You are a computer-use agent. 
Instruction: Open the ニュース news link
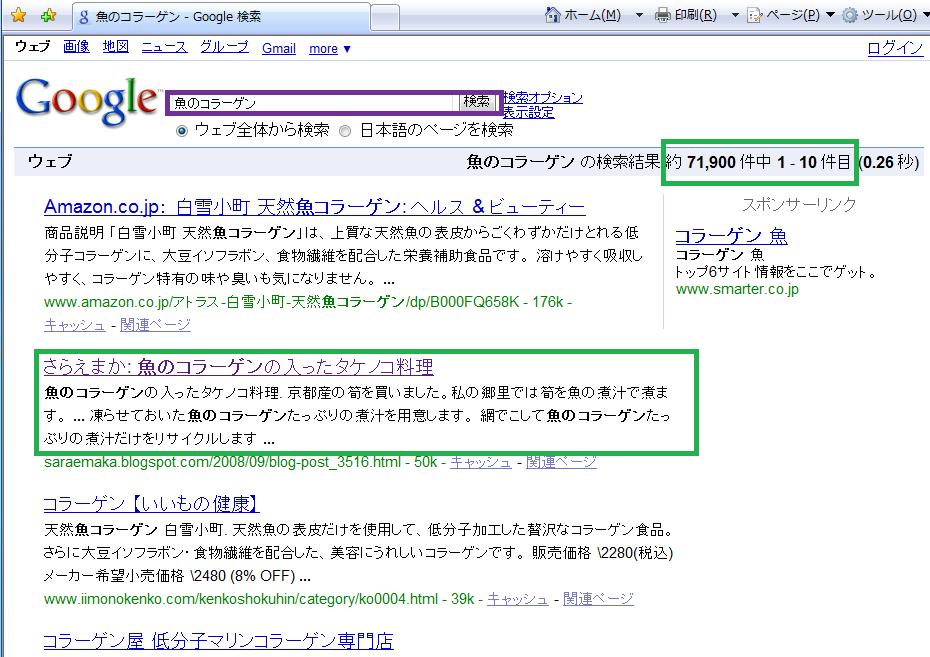coord(164,47)
